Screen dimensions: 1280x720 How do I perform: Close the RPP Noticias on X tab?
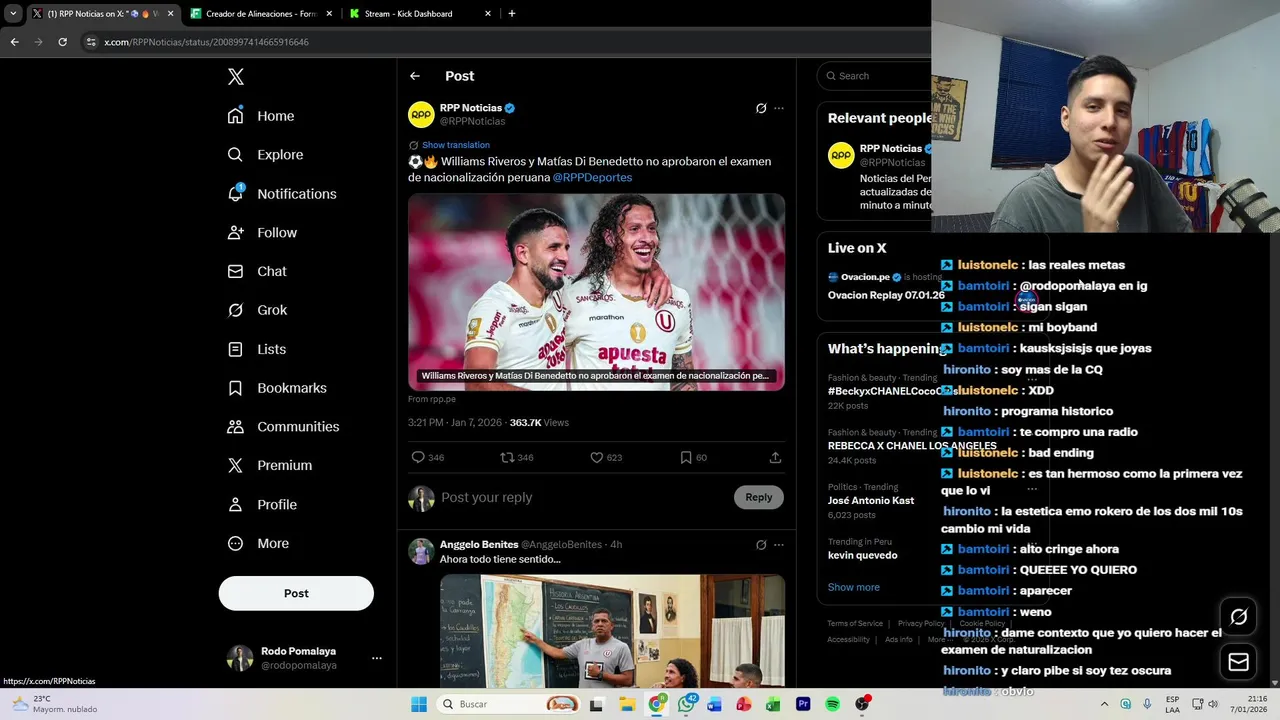click(170, 14)
